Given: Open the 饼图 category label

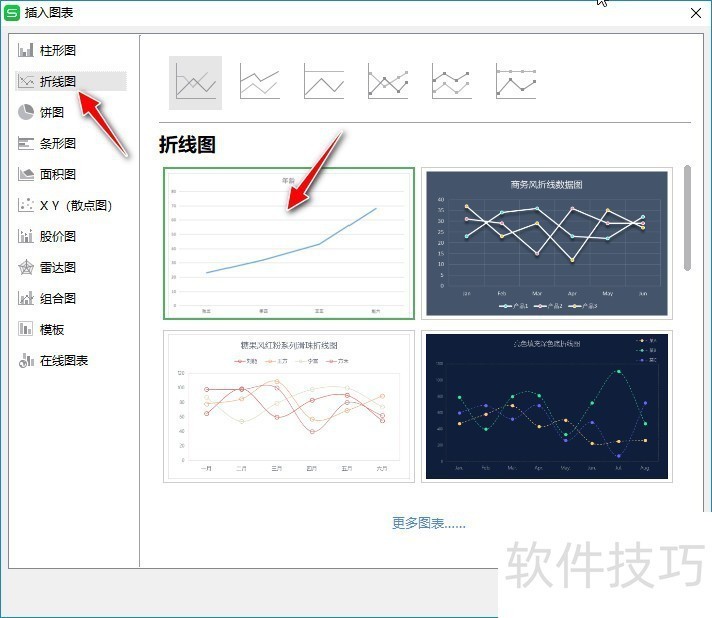Looking at the screenshot, I should (x=52, y=113).
